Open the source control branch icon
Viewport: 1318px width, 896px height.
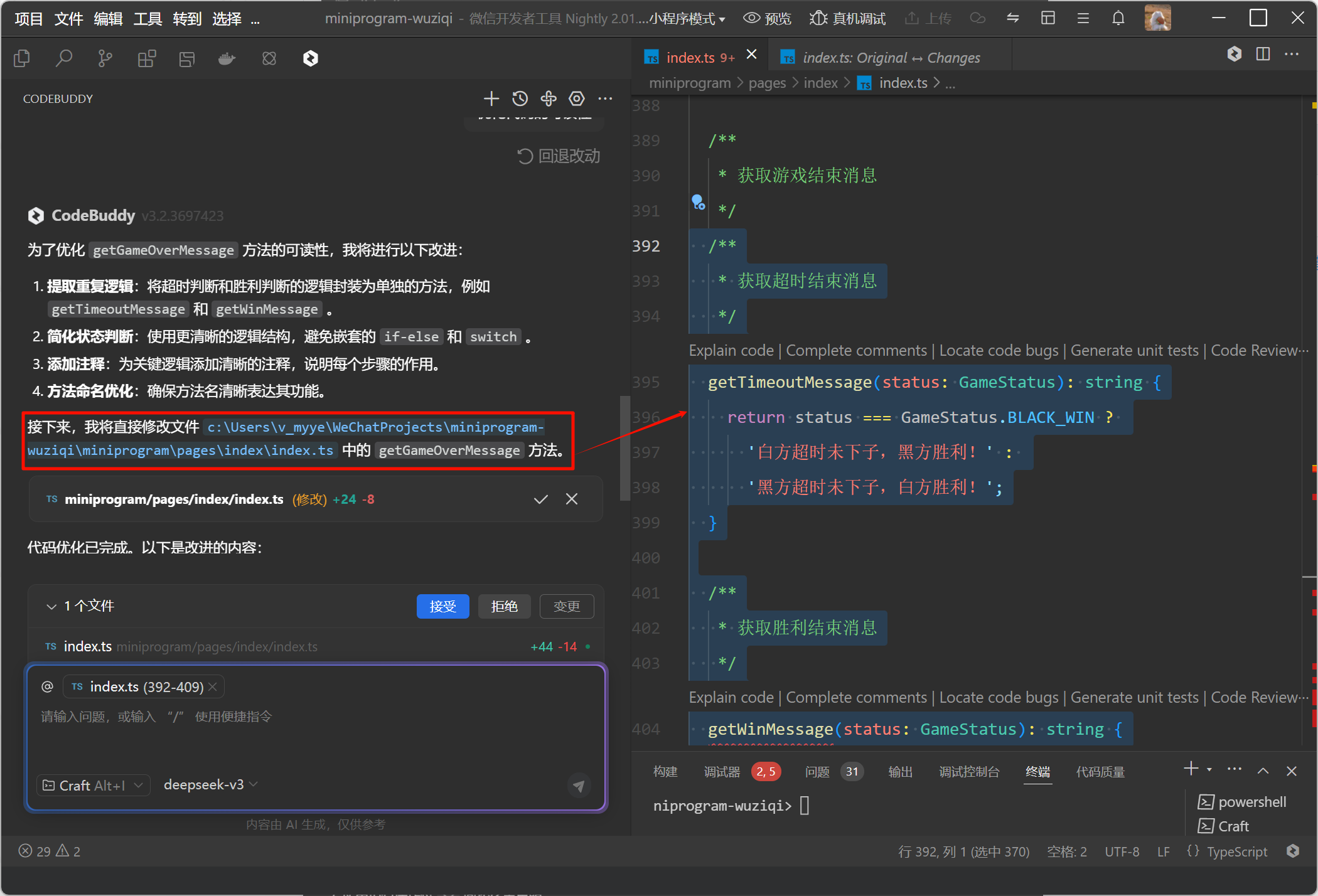(x=105, y=59)
